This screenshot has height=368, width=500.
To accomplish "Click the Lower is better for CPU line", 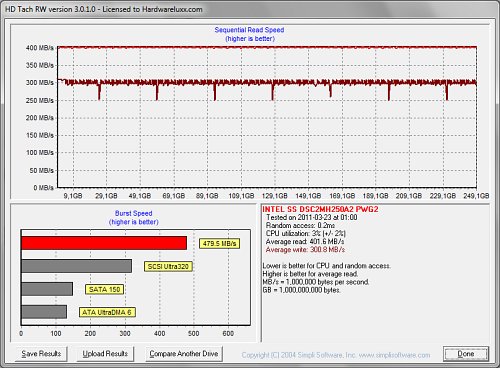I will [x=327, y=266].
